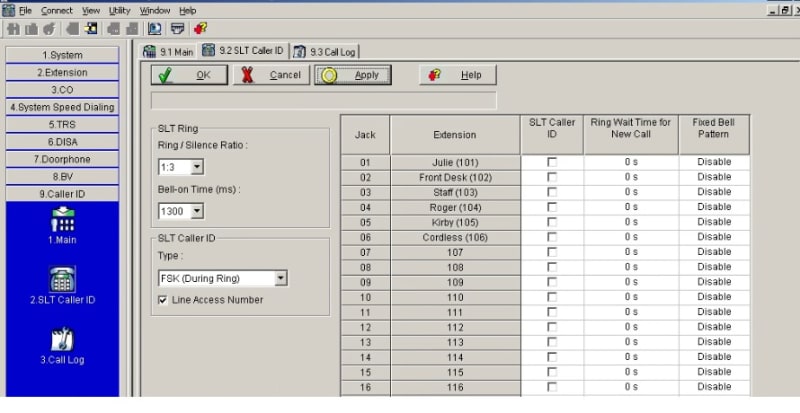Click the fourth greyed toolbar icon
800x413 pixels.
(x=72, y=29)
